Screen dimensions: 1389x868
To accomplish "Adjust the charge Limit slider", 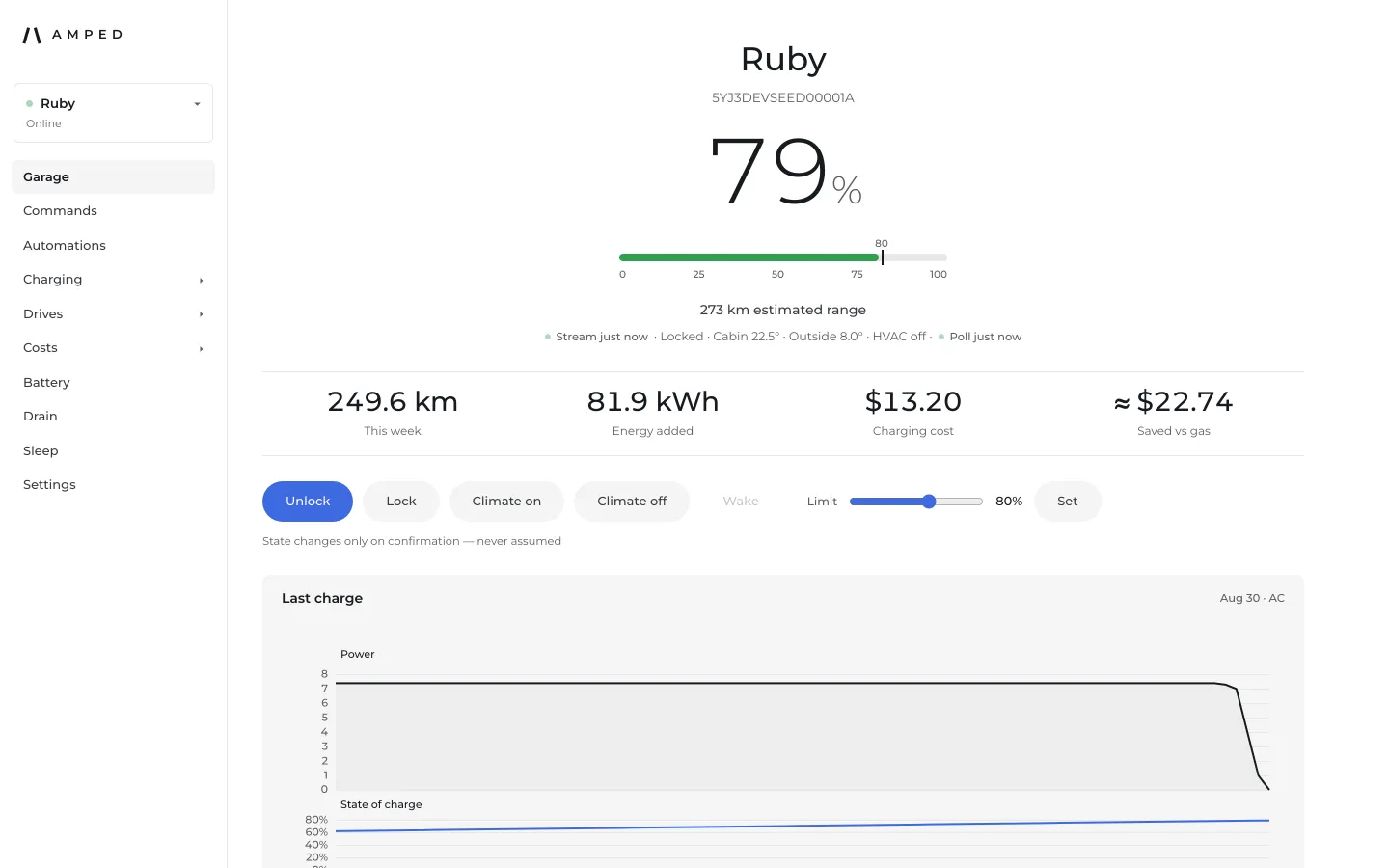I will (916, 502).
